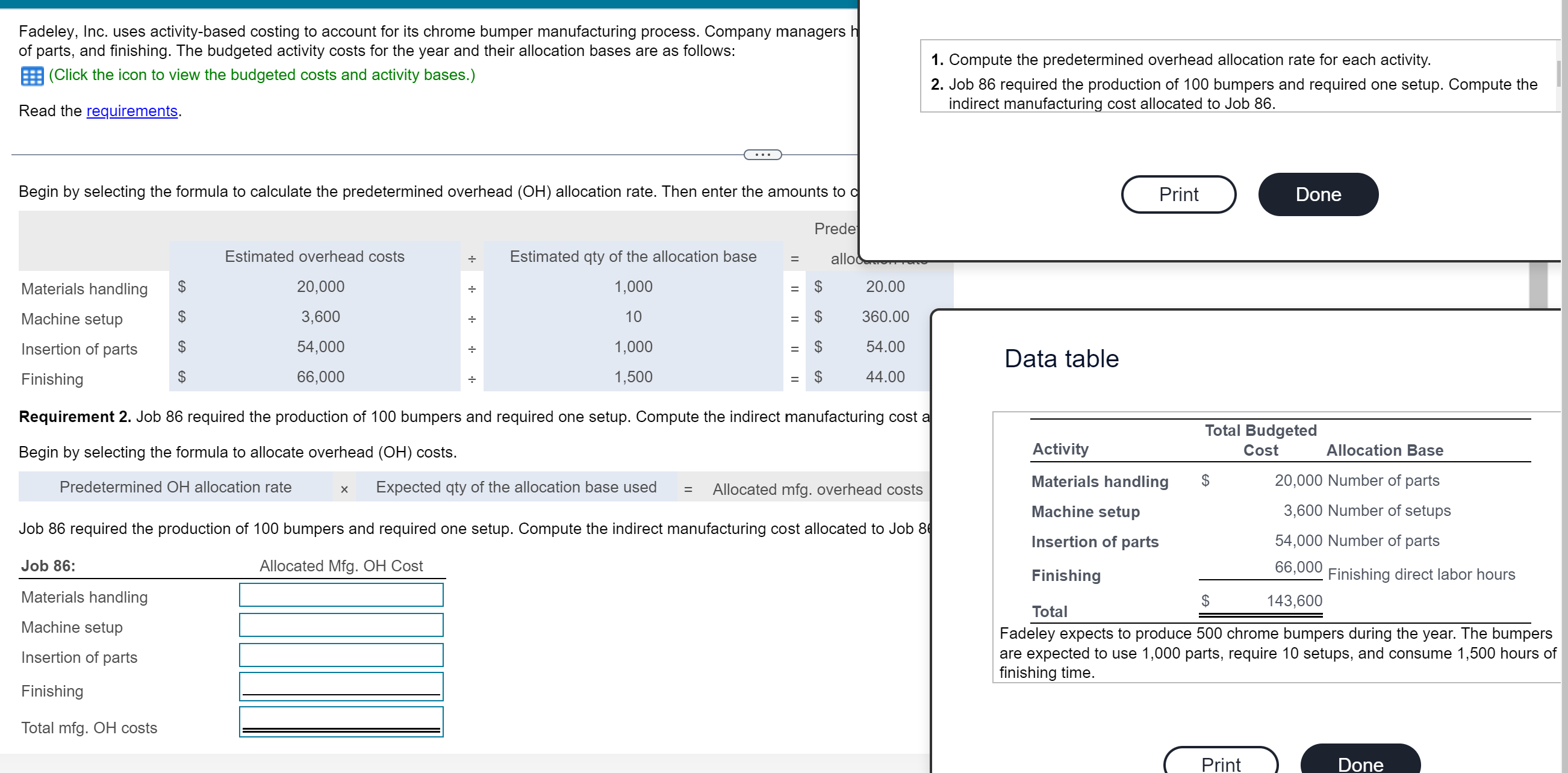This screenshot has width=1568, height=773.
Task: Select the Total mfg. OH costs input field
Action: coord(341,721)
